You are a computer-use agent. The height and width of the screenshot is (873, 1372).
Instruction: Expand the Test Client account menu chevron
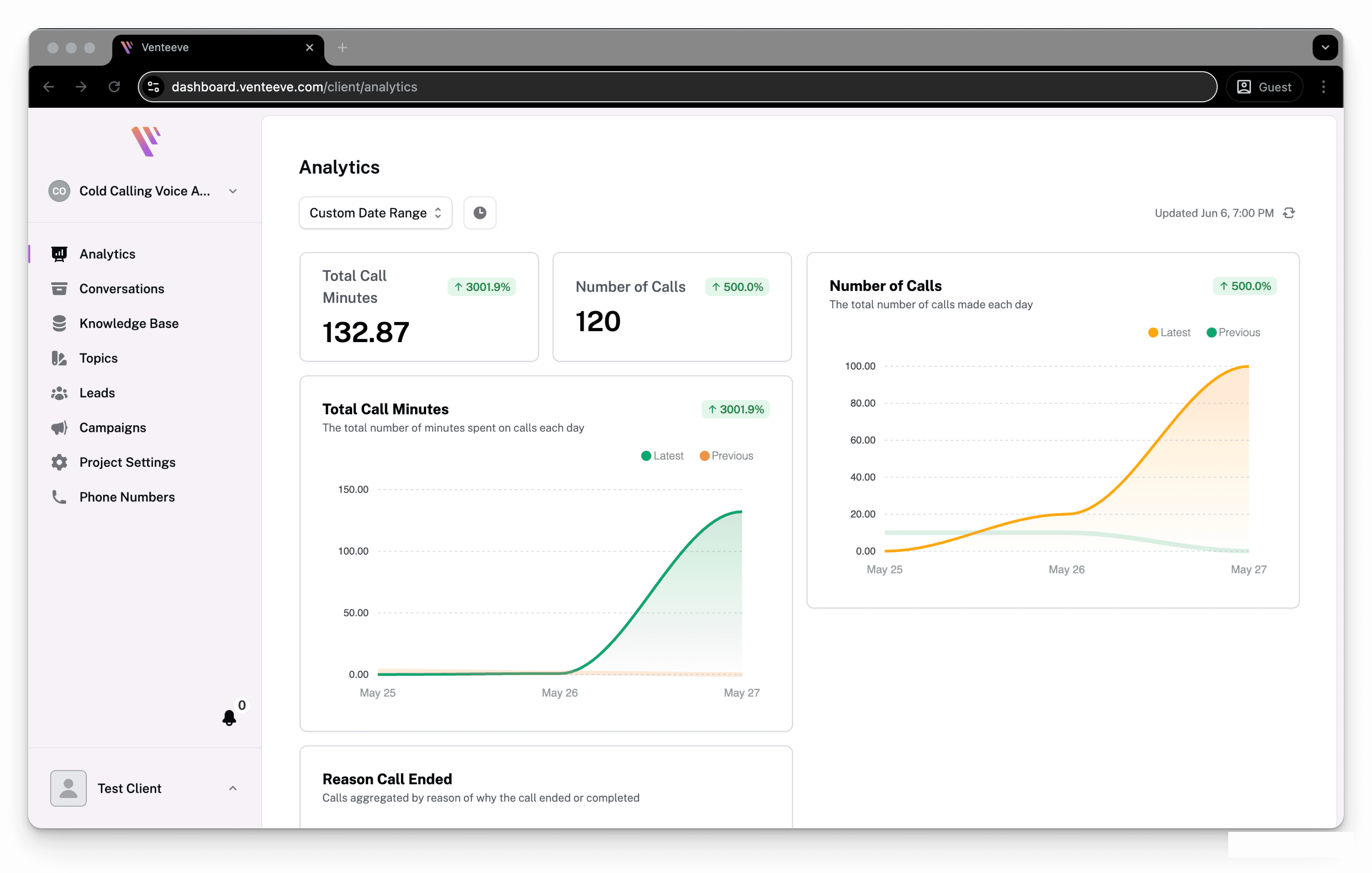(233, 789)
